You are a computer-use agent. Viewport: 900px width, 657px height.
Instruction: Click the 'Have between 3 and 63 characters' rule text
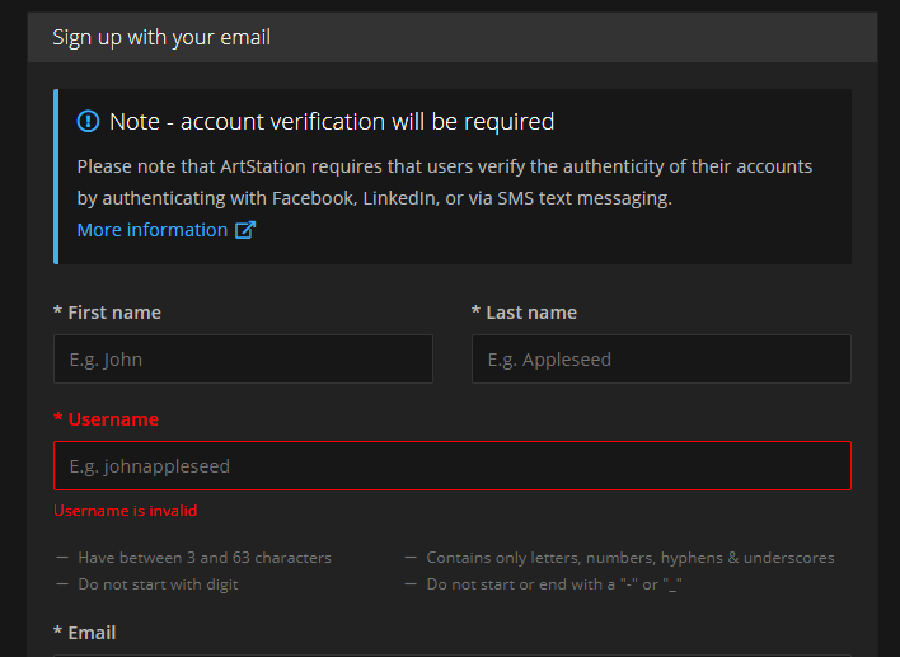click(205, 558)
